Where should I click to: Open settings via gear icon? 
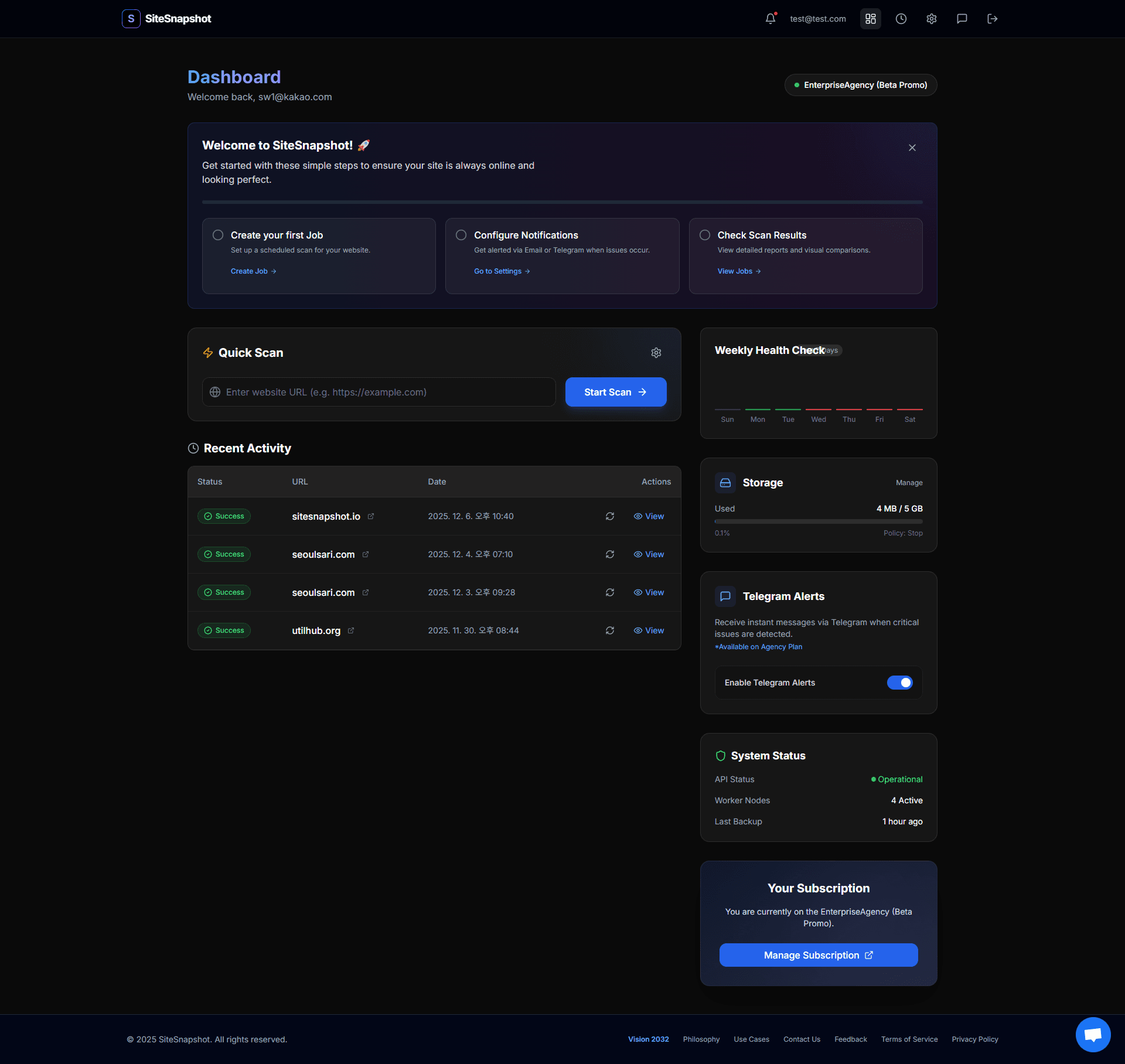[x=931, y=18]
